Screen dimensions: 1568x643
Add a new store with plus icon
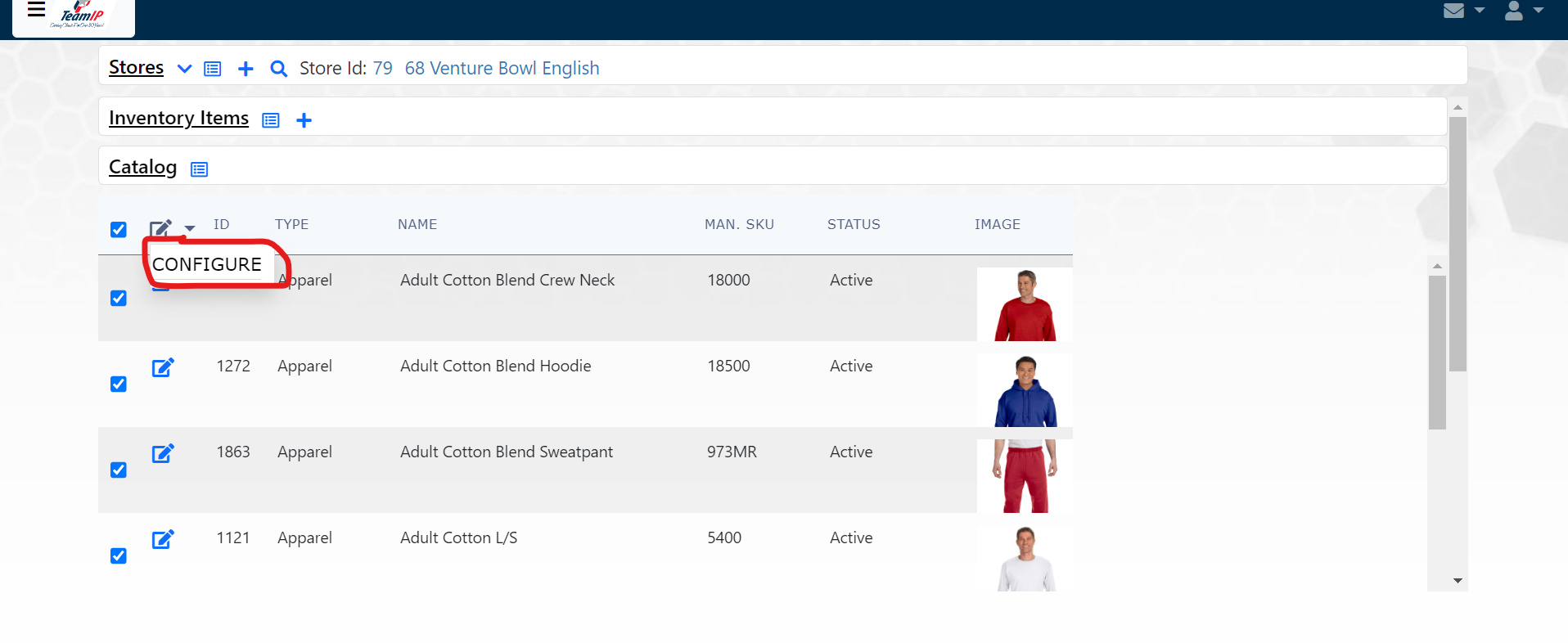point(246,69)
